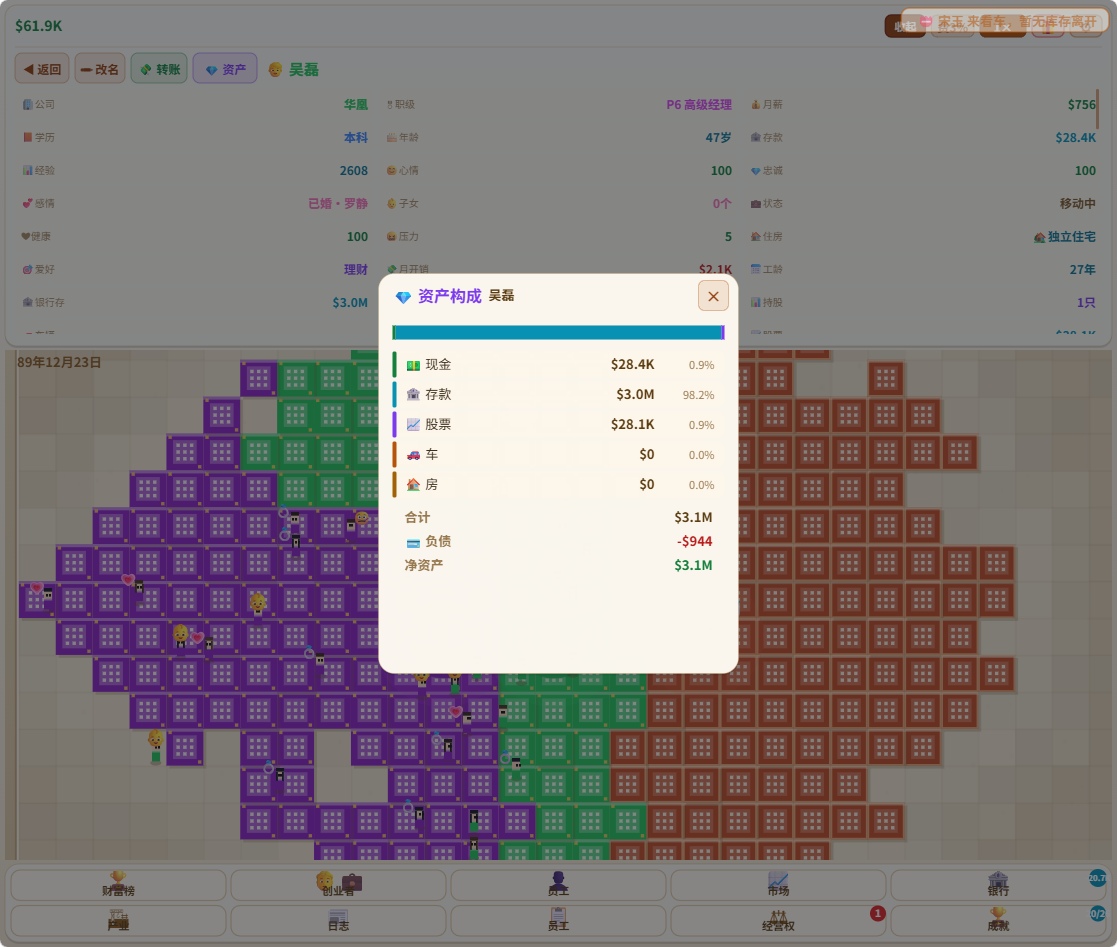Open the 经营权 management rights tab
Image resolution: width=1117 pixels, height=947 pixels.
tap(778, 920)
